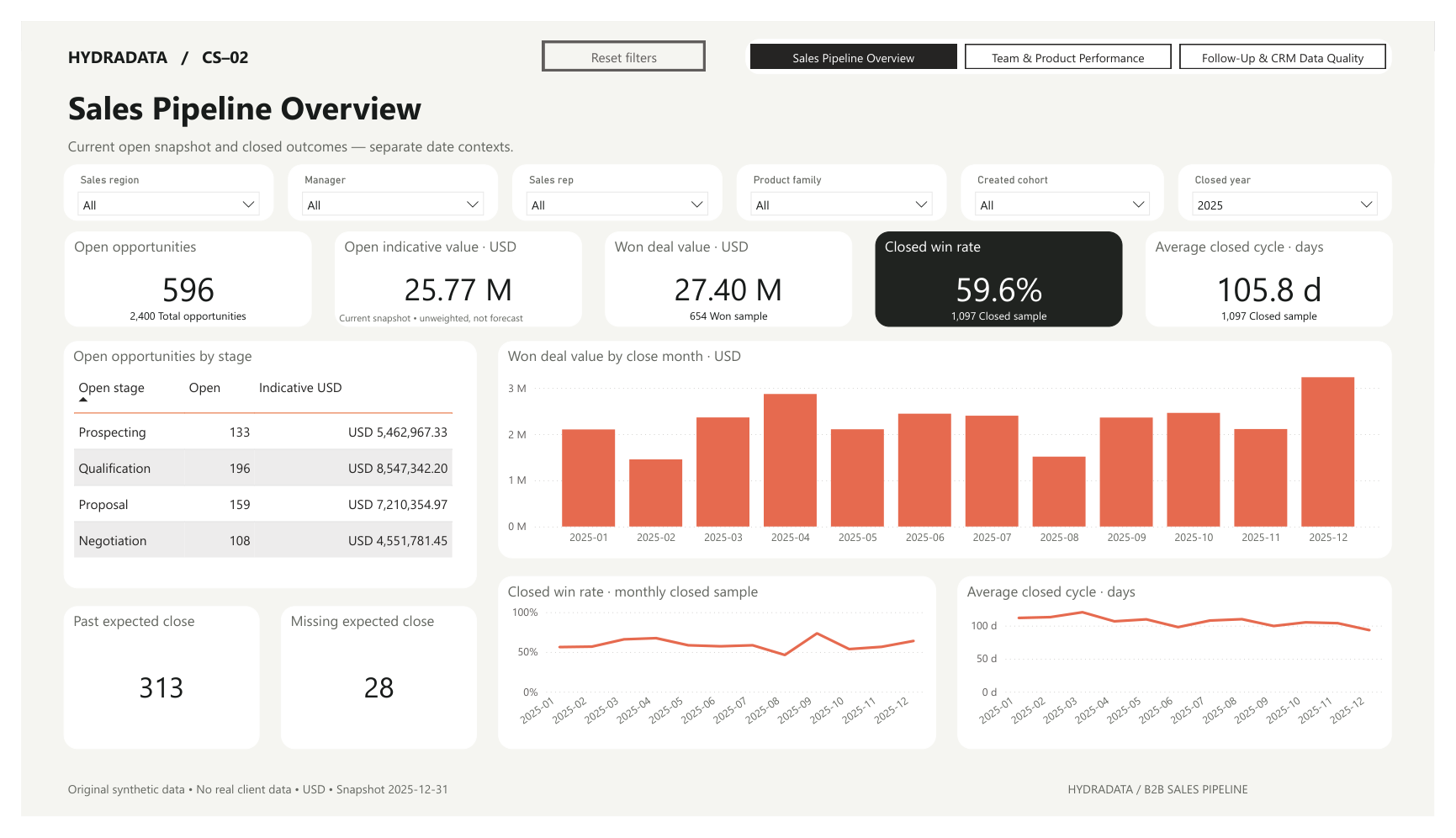Select the Open indicative value card
The width and height of the screenshot is (1456, 838).
(x=458, y=279)
